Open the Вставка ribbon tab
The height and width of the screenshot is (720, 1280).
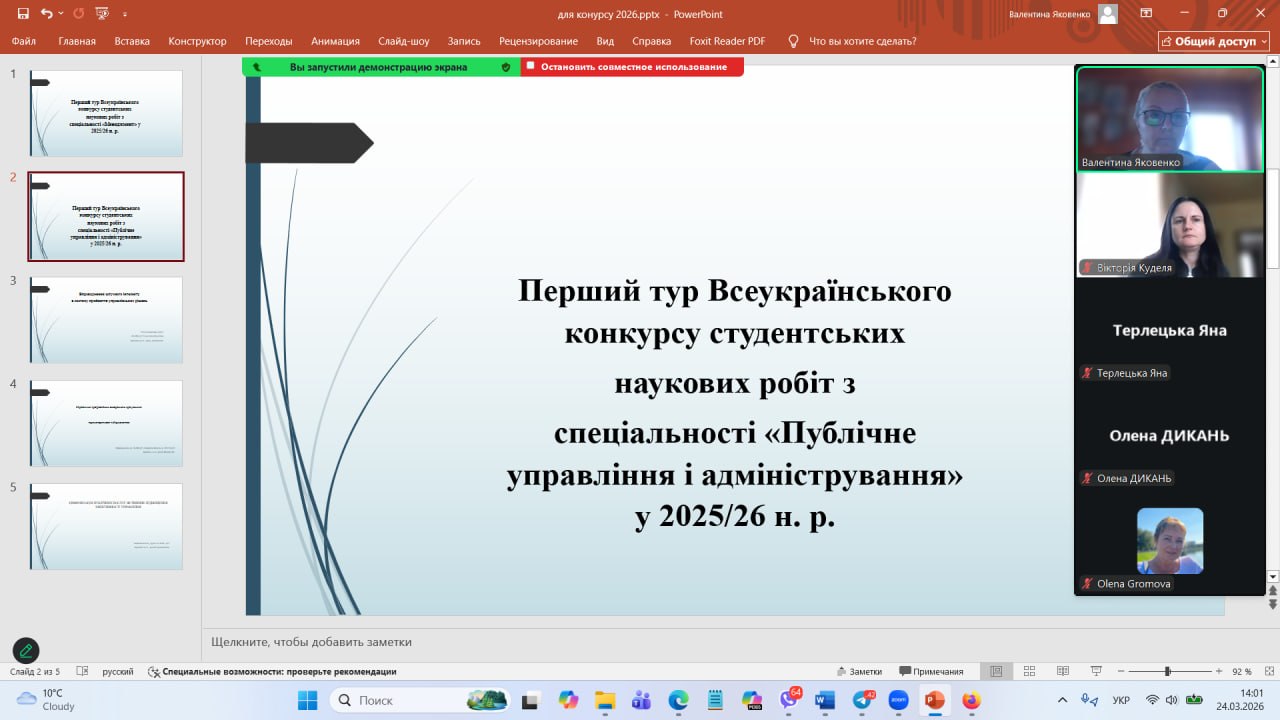pos(132,41)
